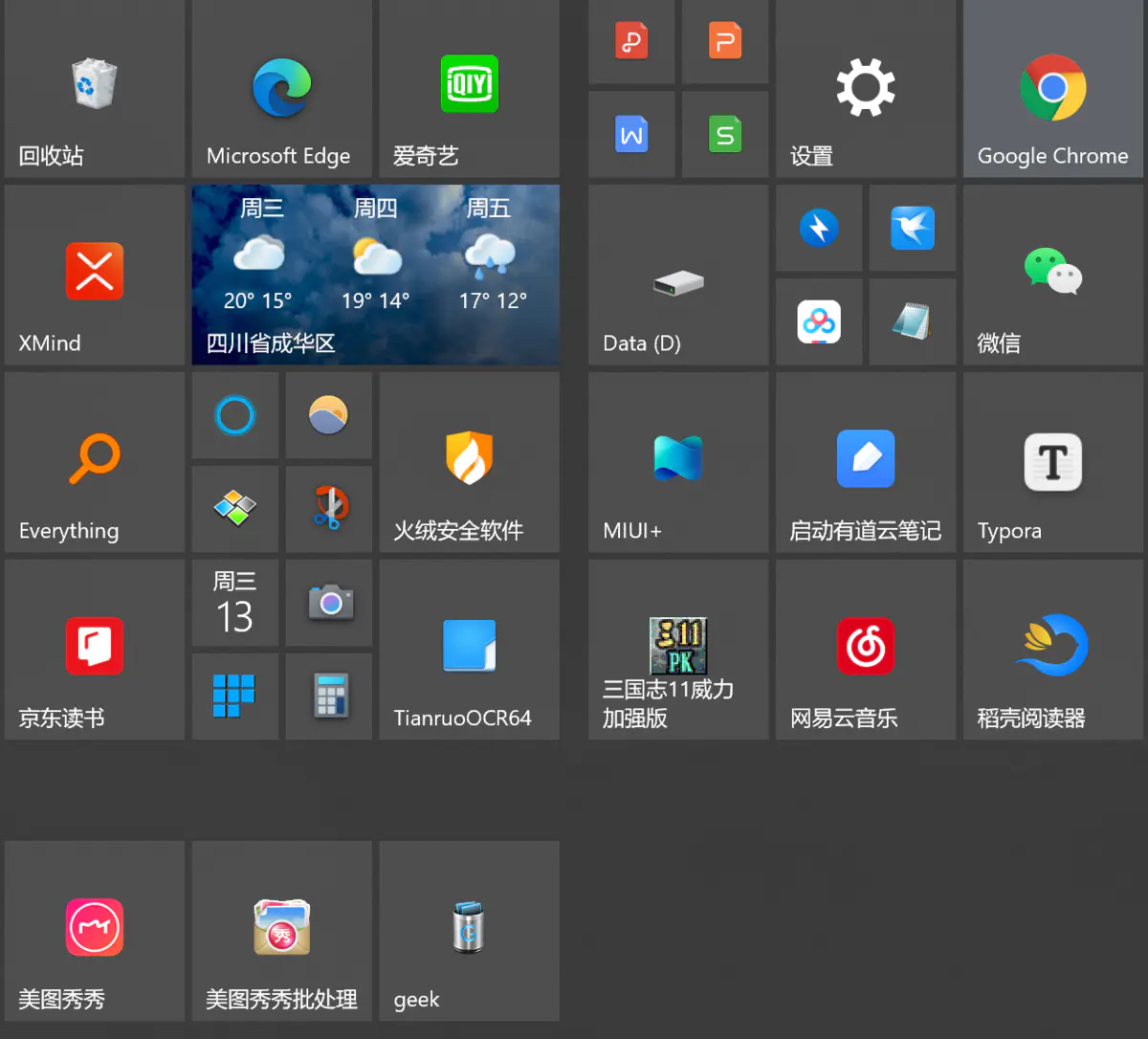This screenshot has height=1039, width=1148.
Task: Launch the geek uninstaller tile
Action: [x=470, y=931]
